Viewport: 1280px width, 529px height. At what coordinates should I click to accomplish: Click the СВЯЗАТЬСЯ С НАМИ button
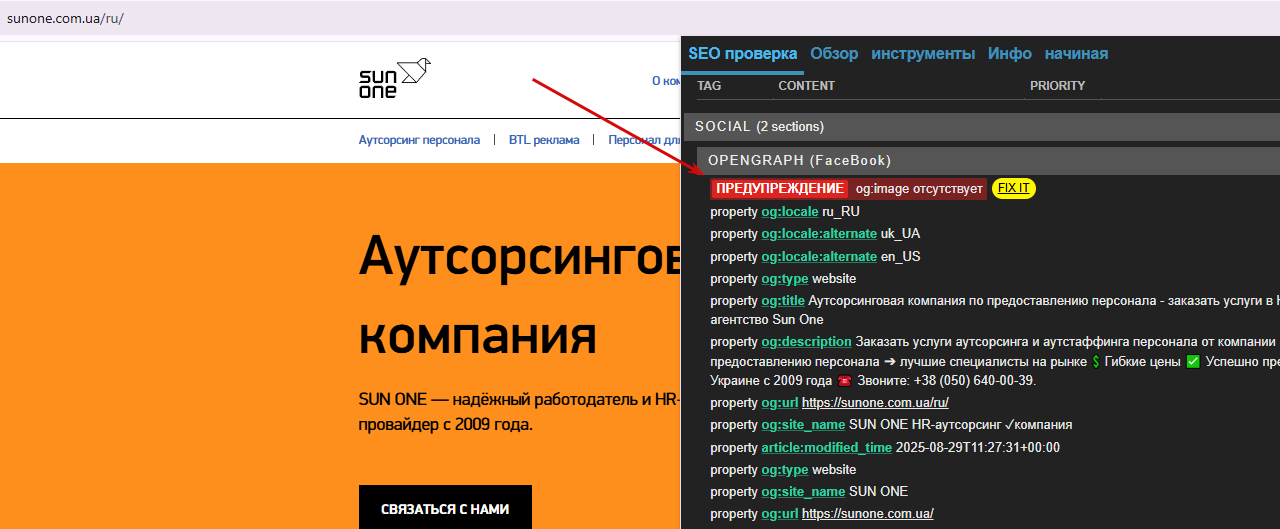pos(445,508)
